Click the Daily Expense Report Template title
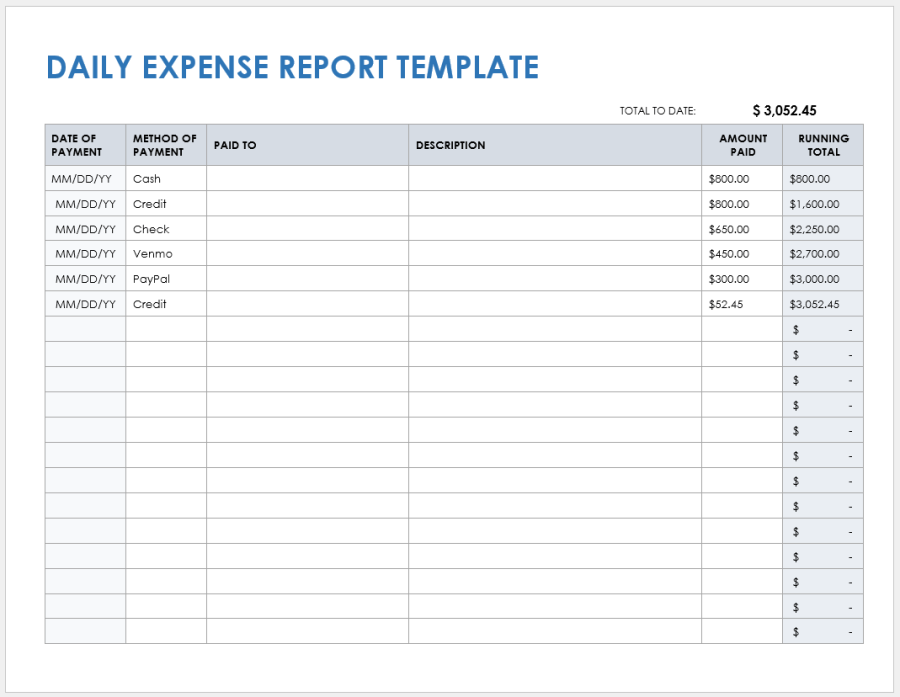The image size is (900, 697). [292, 67]
